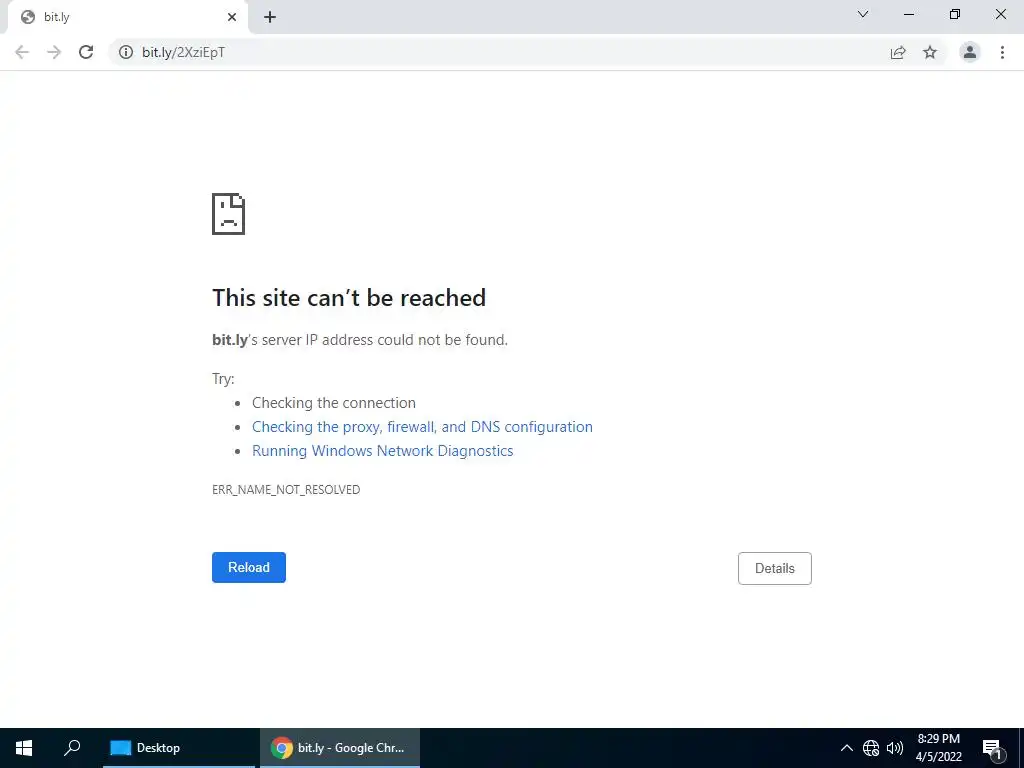Open proxy, firewall, and DNS configuration link
Viewport: 1024px width, 768px height.
[x=423, y=426]
